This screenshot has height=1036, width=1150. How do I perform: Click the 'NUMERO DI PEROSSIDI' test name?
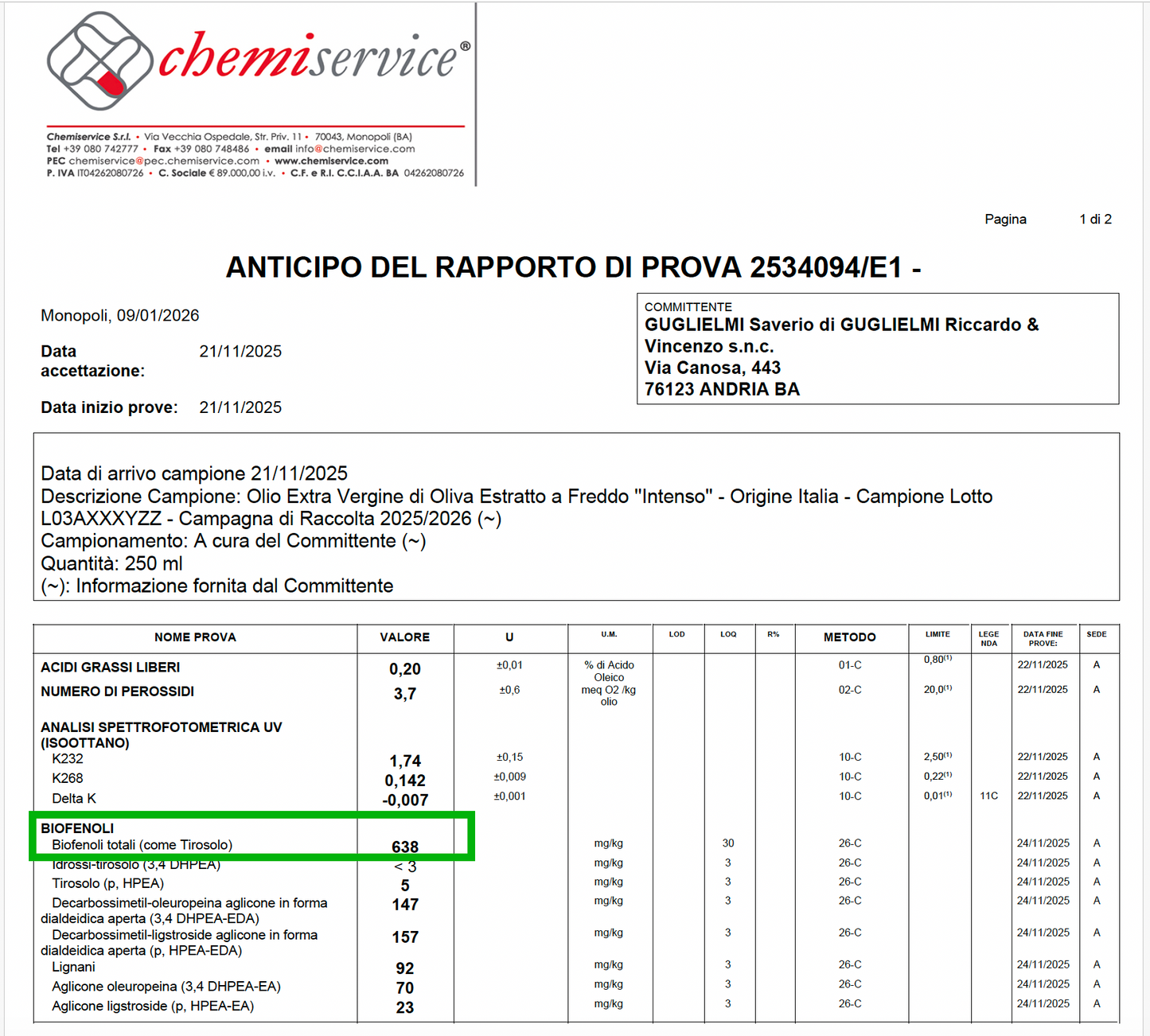tap(118, 691)
